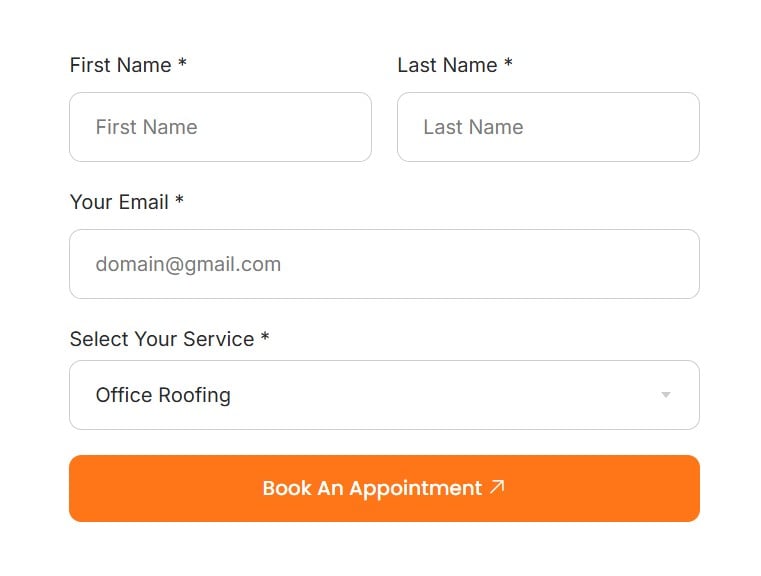Click the Book An Appointment text
This screenshot has width=761, height=576.
(x=372, y=488)
